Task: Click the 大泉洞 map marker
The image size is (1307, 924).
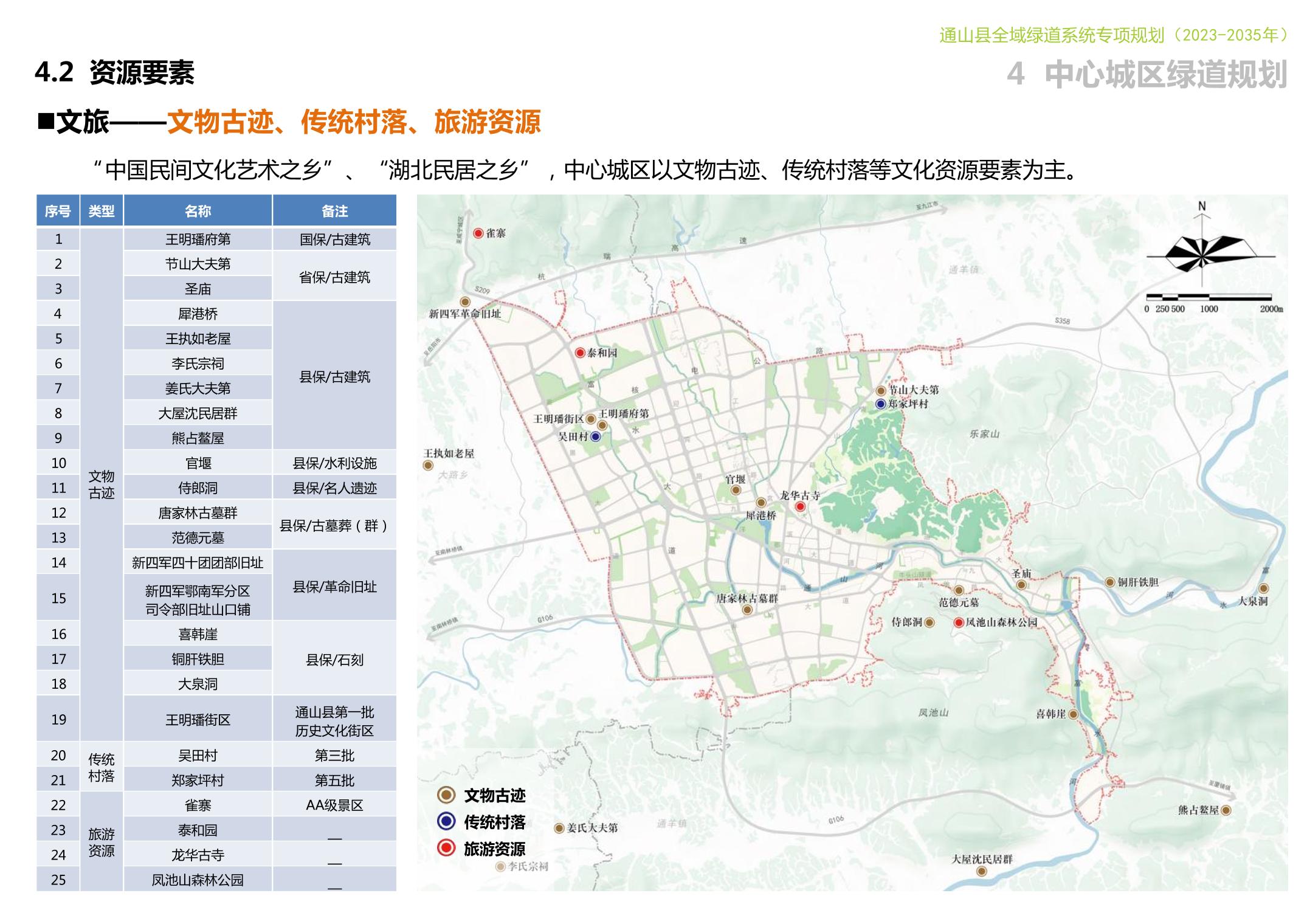Action: pos(1264,588)
